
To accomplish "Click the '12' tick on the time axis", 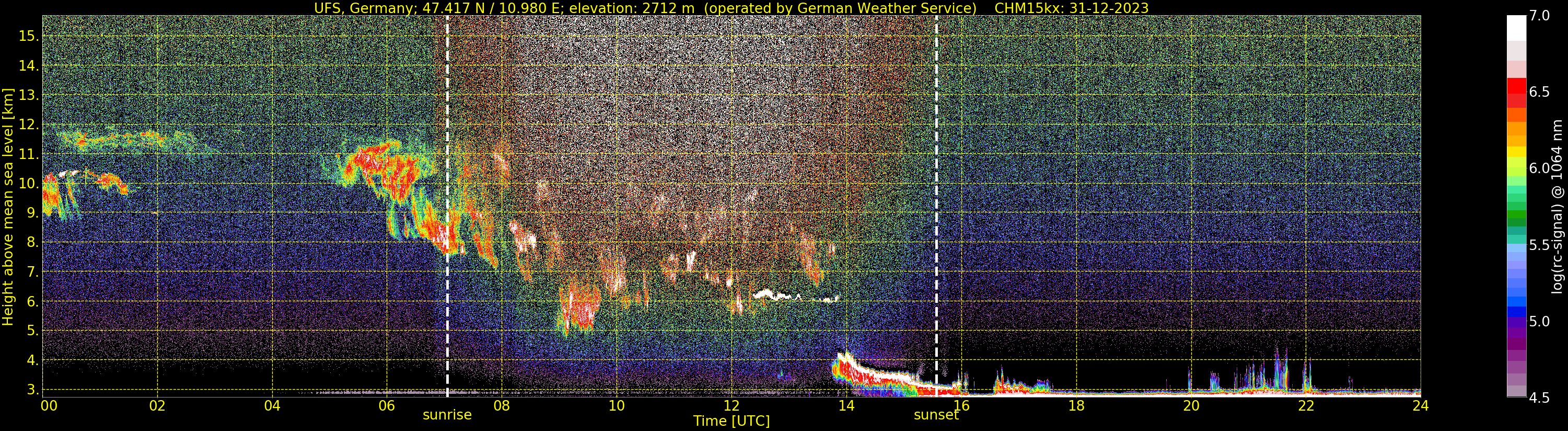I will pos(731,405).
